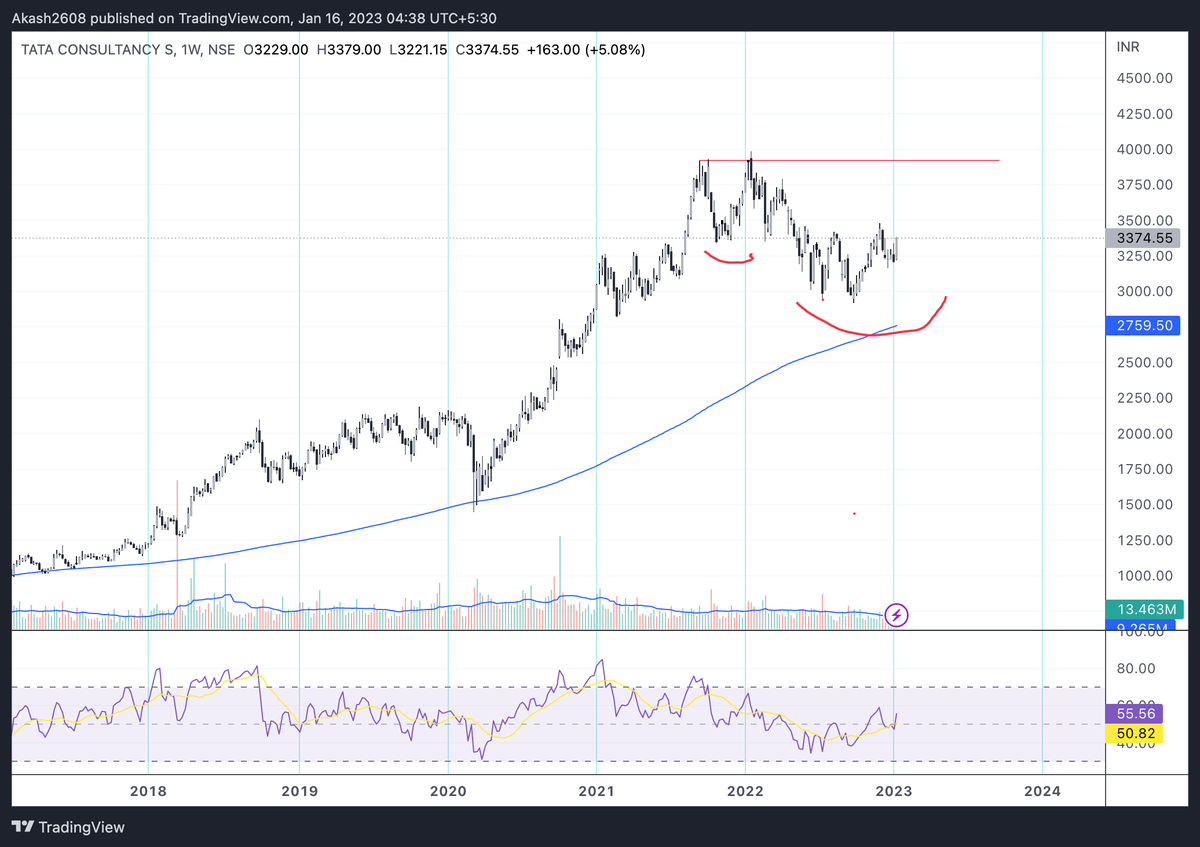Click the purple RSI value 55.56
1200x847 pixels.
click(1135, 714)
